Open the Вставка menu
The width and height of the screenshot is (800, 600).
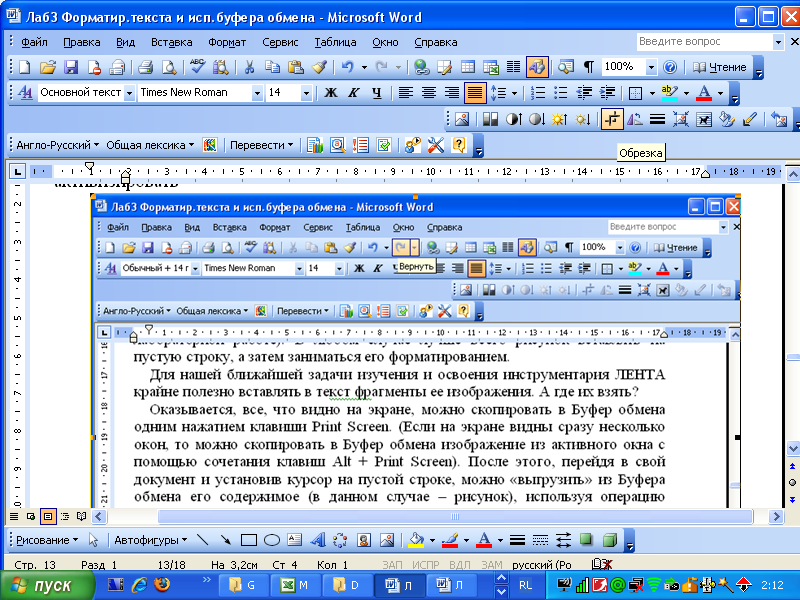coord(171,42)
